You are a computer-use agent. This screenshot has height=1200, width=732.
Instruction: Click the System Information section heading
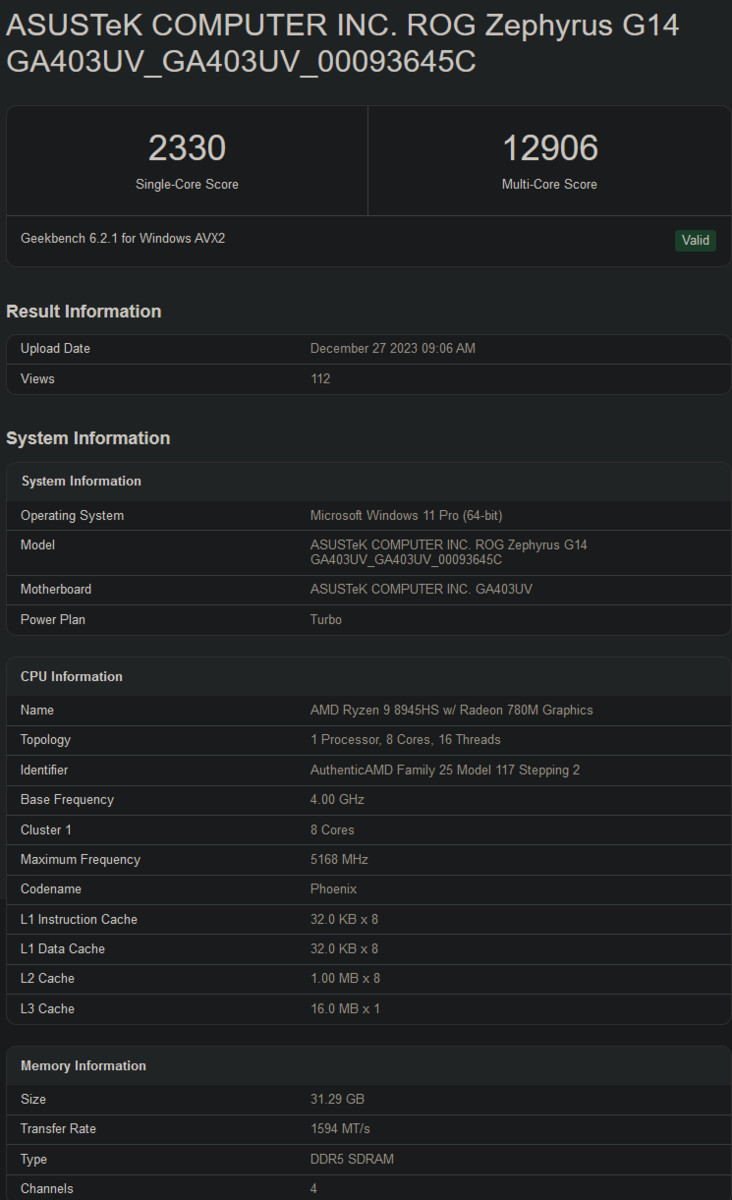tap(88, 438)
